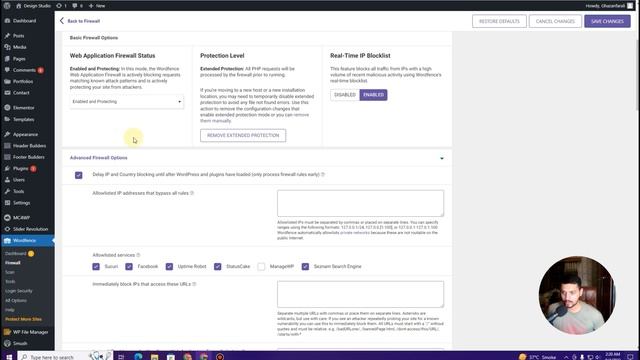Image resolution: width=640 pixels, height=360 pixels.
Task: Click help icon beside Immediately block IPs
Action: [x=194, y=284]
